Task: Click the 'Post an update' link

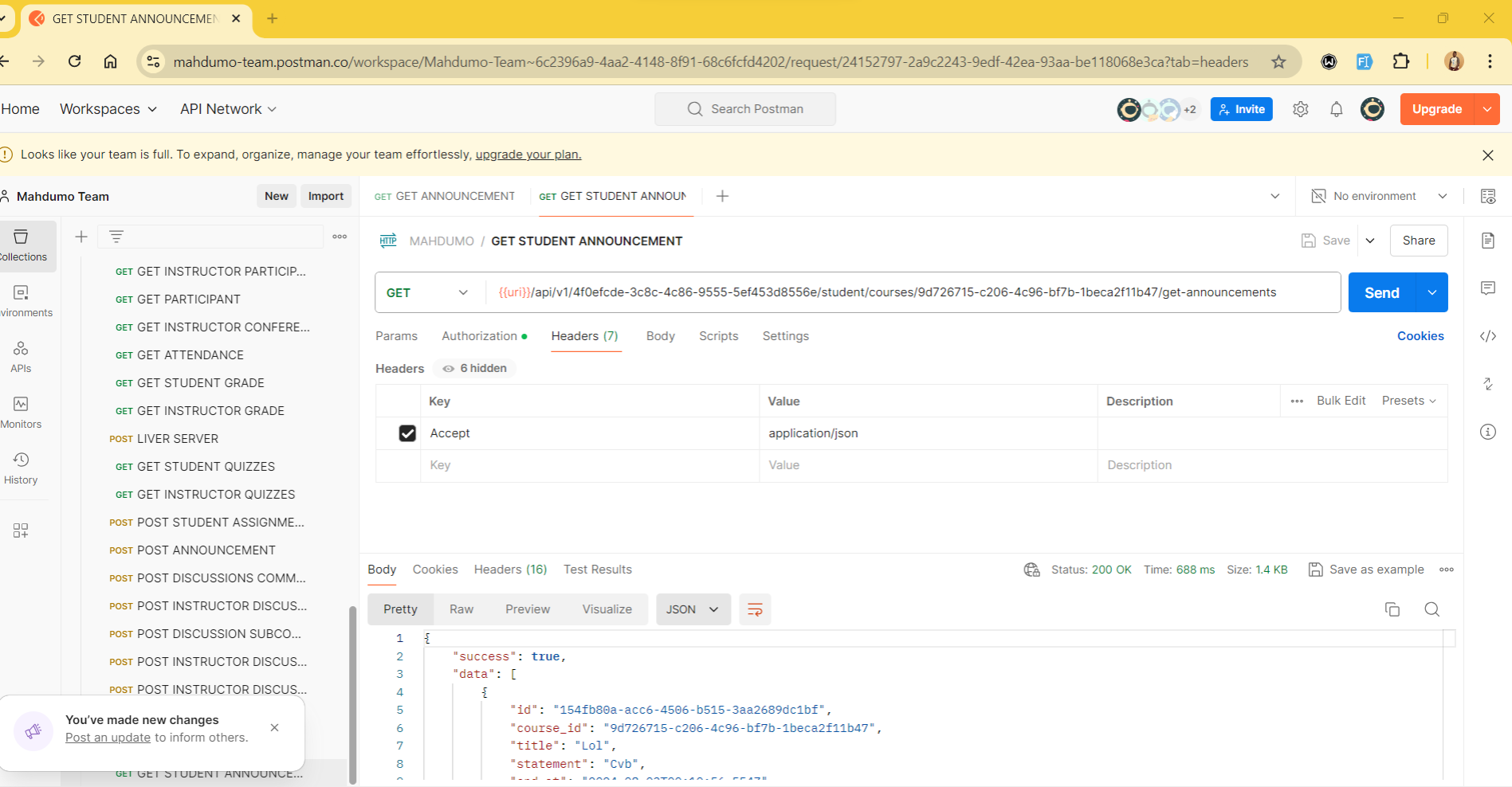Action: 108,738
